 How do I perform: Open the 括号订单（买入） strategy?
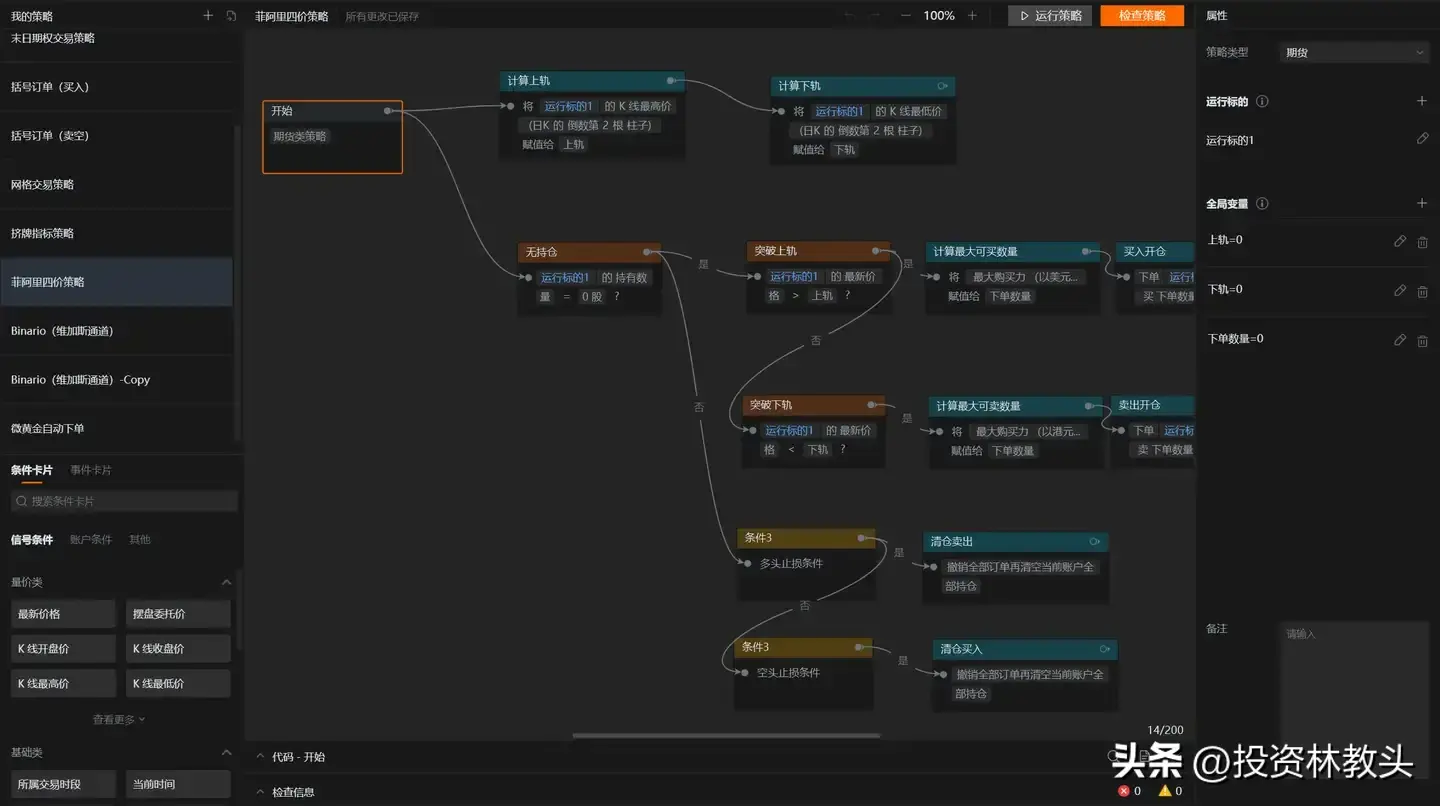tap(116, 87)
